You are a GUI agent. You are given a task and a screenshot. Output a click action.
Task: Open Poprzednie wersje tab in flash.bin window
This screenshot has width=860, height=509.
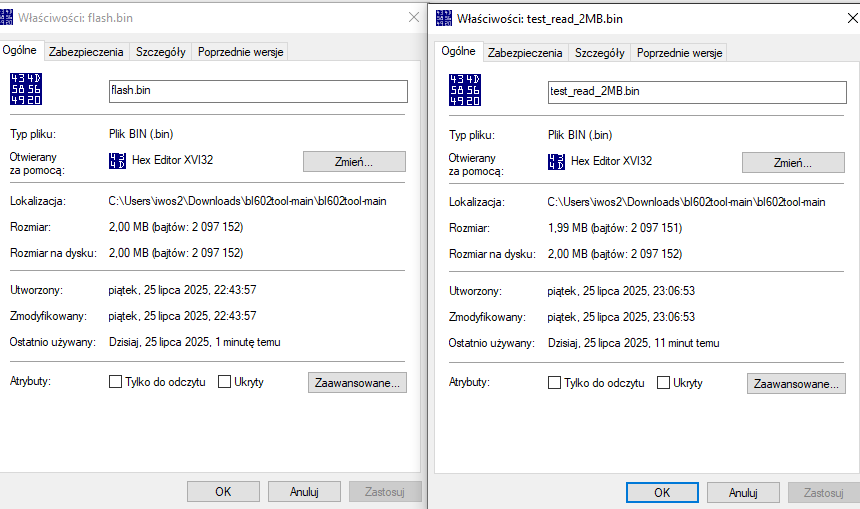[240, 52]
